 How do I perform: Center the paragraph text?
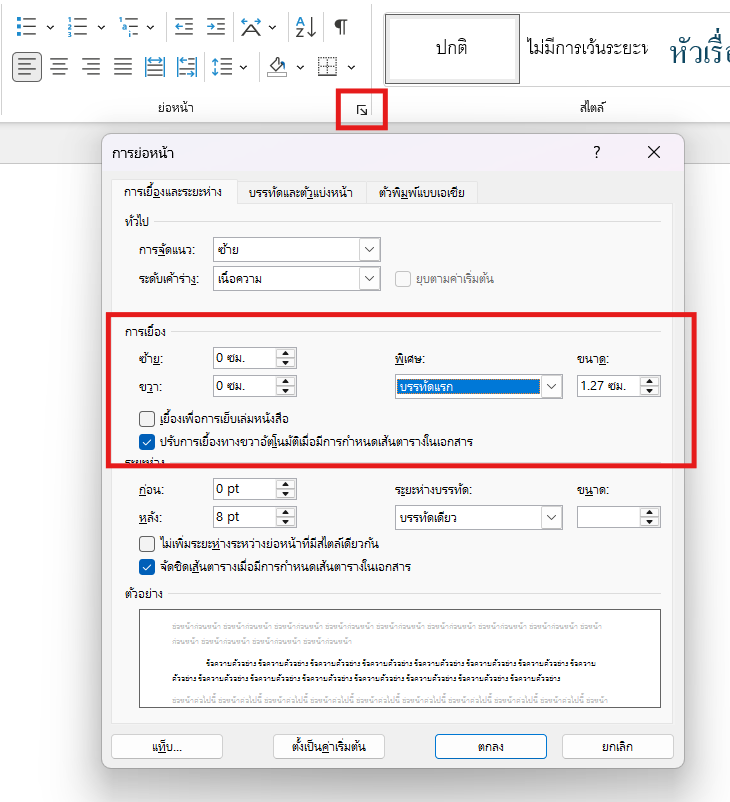(59, 66)
